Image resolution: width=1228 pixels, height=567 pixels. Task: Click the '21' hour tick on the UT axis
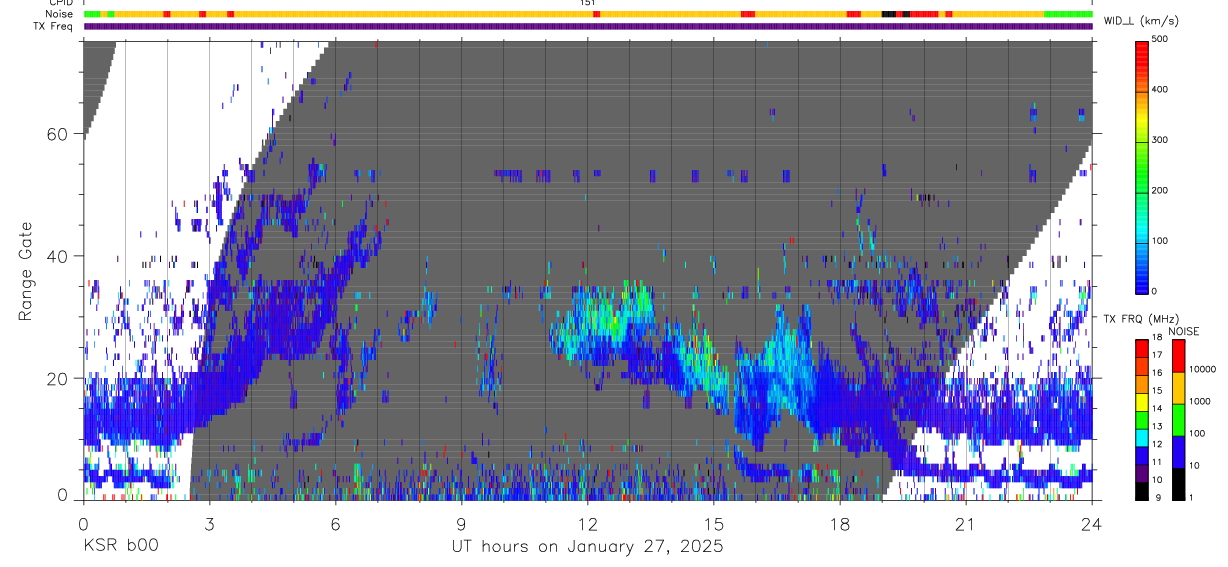click(x=965, y=524)
